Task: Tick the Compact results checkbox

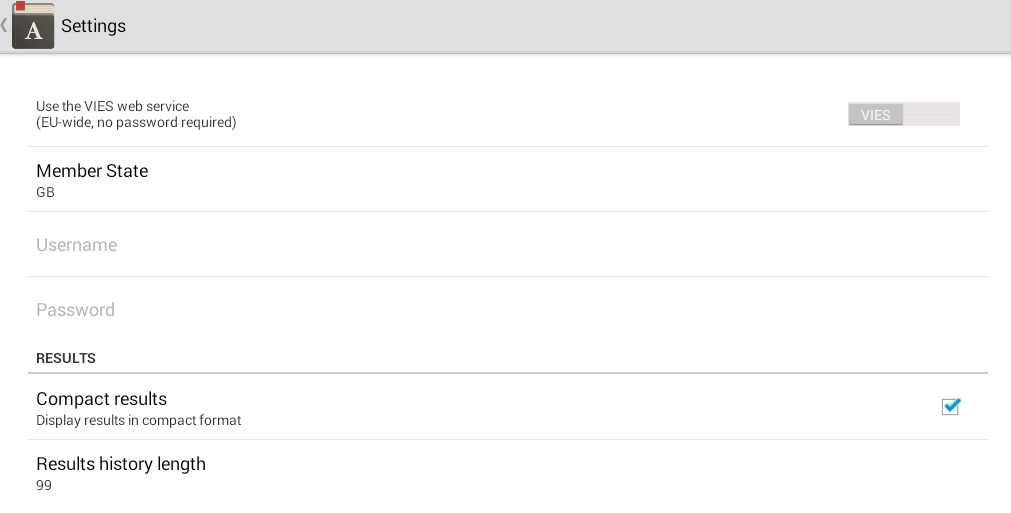Action: click(950, 407)
